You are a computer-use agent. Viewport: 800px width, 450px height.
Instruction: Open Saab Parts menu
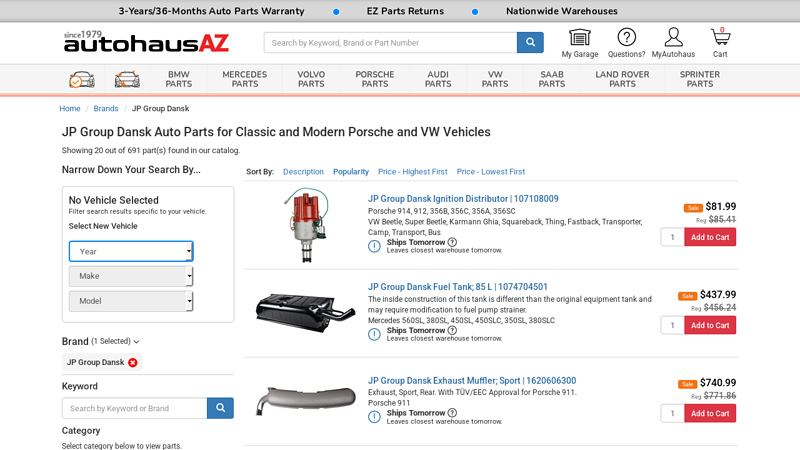pos(552,79)
